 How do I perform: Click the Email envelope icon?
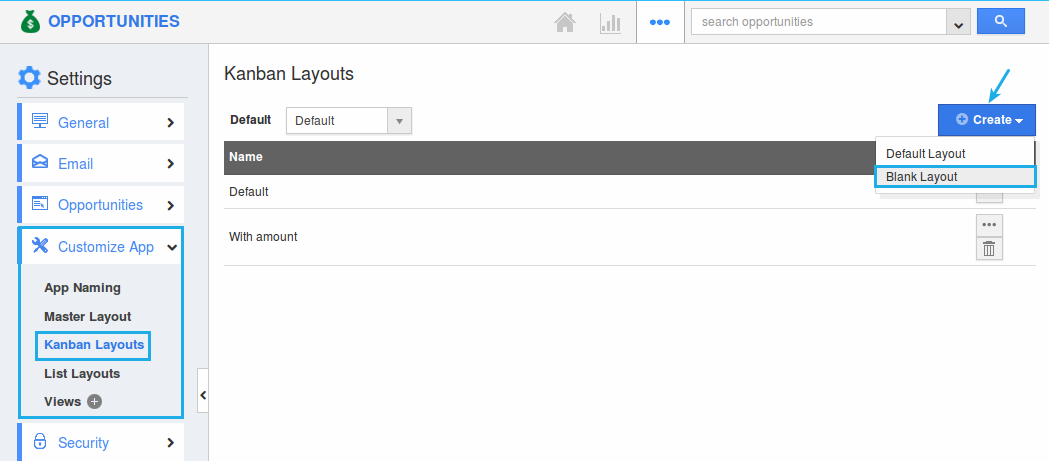pyautogui.click(x=40, y=163)
